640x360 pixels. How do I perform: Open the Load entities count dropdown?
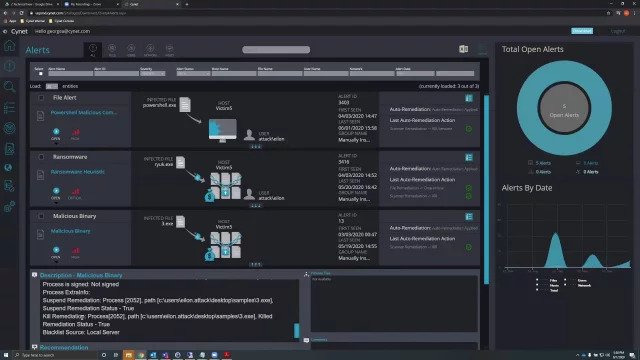tap(51, 87)
